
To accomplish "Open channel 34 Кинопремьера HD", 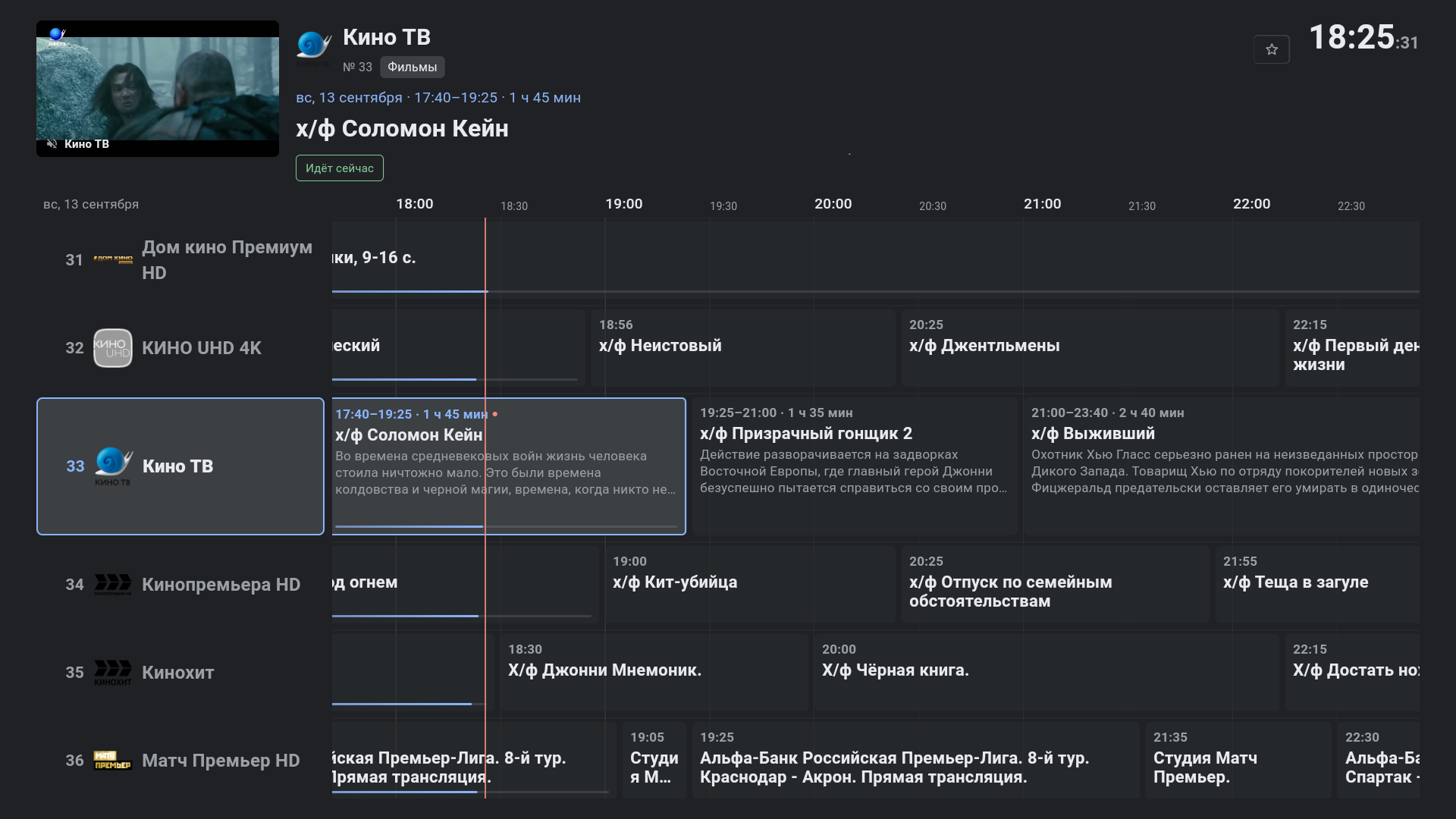I will click(180, 585).
